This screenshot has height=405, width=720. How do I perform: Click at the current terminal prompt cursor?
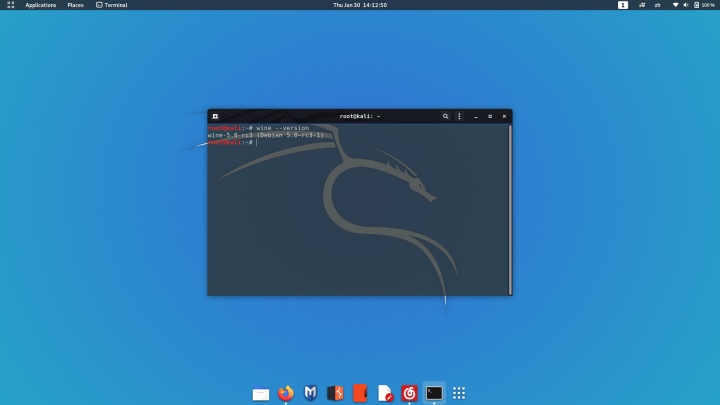point(257,142)
